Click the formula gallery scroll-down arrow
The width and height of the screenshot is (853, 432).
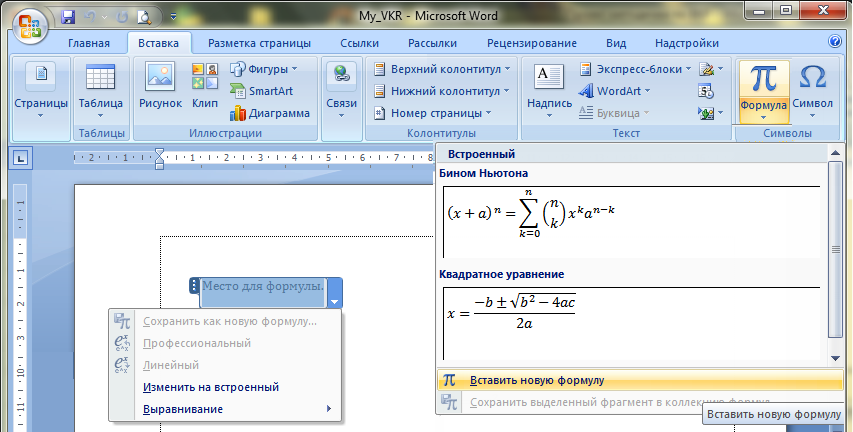[836, 359]
